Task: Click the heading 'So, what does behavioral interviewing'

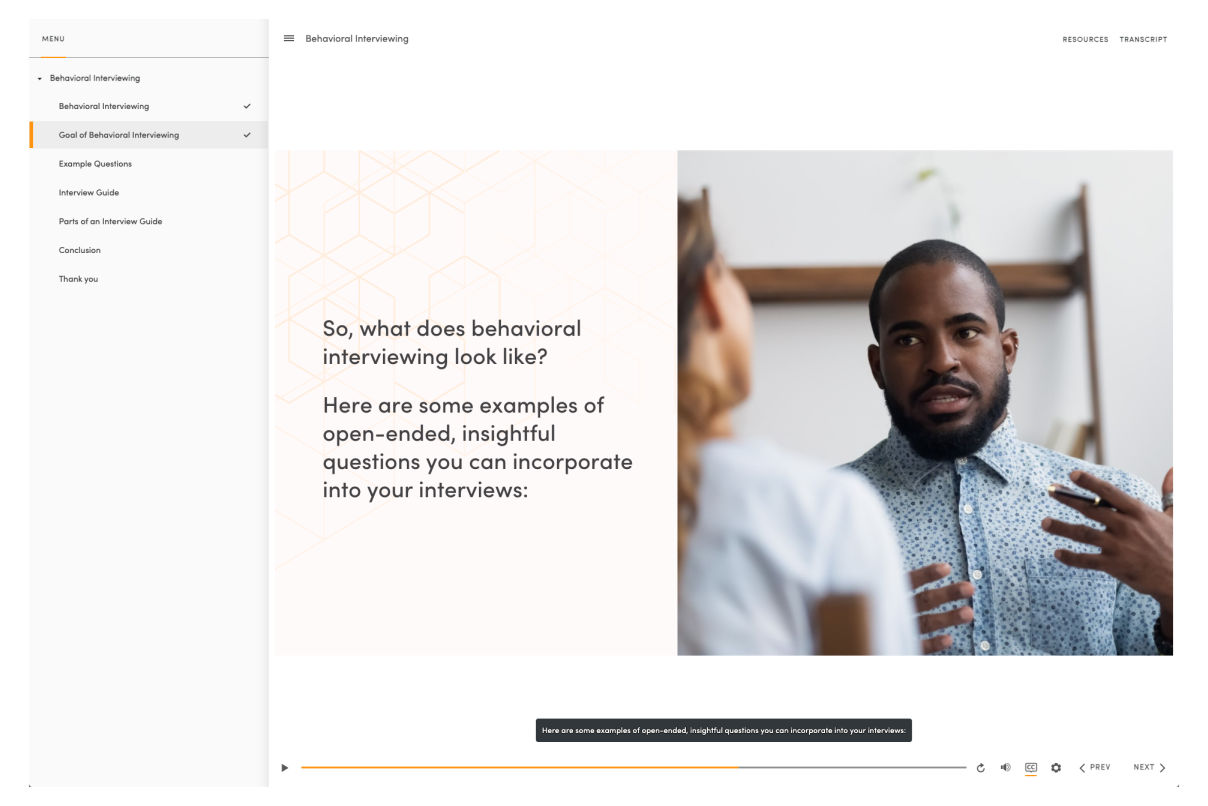Action: tap(451, 341)
